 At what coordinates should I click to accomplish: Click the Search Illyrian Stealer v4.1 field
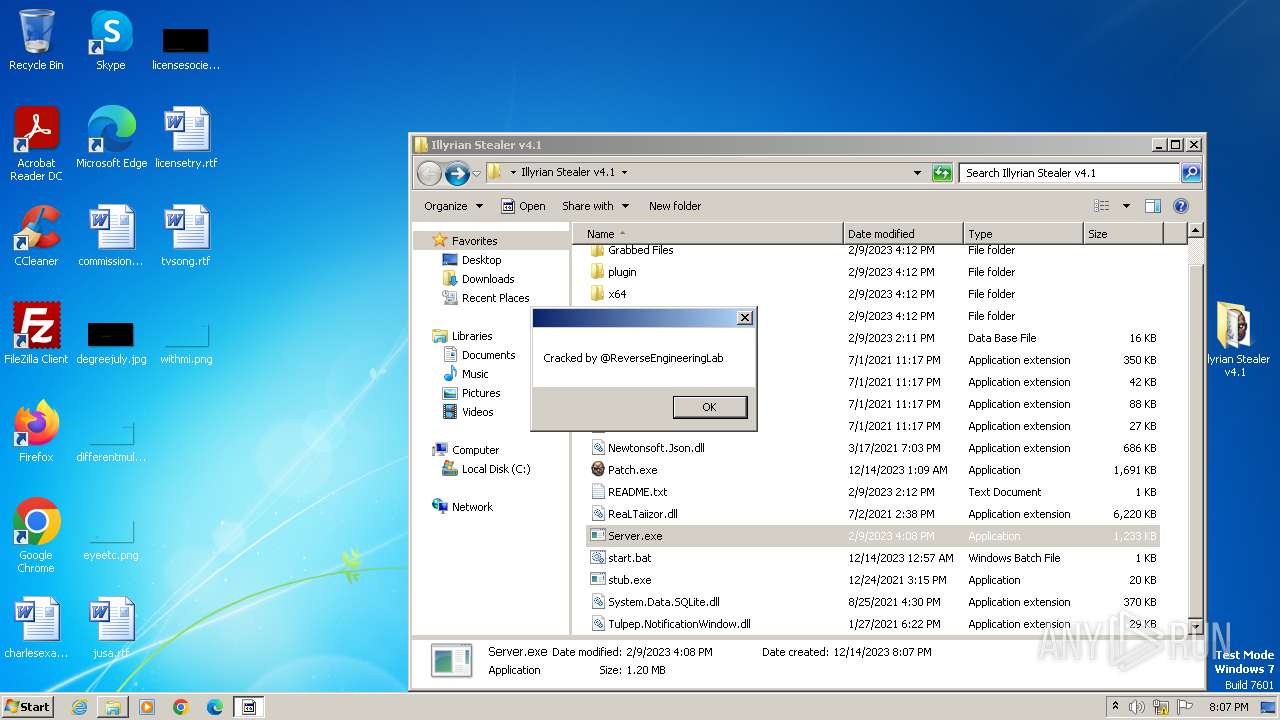click(1069, 173)
